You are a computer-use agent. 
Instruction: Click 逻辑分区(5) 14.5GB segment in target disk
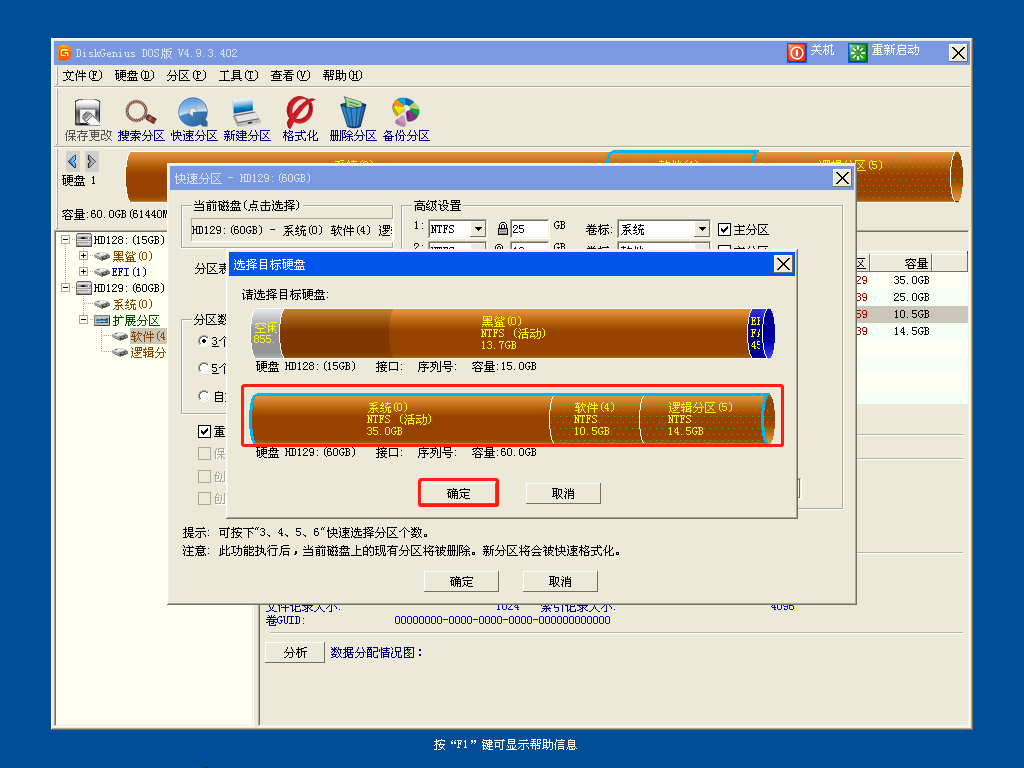point(701,419)
